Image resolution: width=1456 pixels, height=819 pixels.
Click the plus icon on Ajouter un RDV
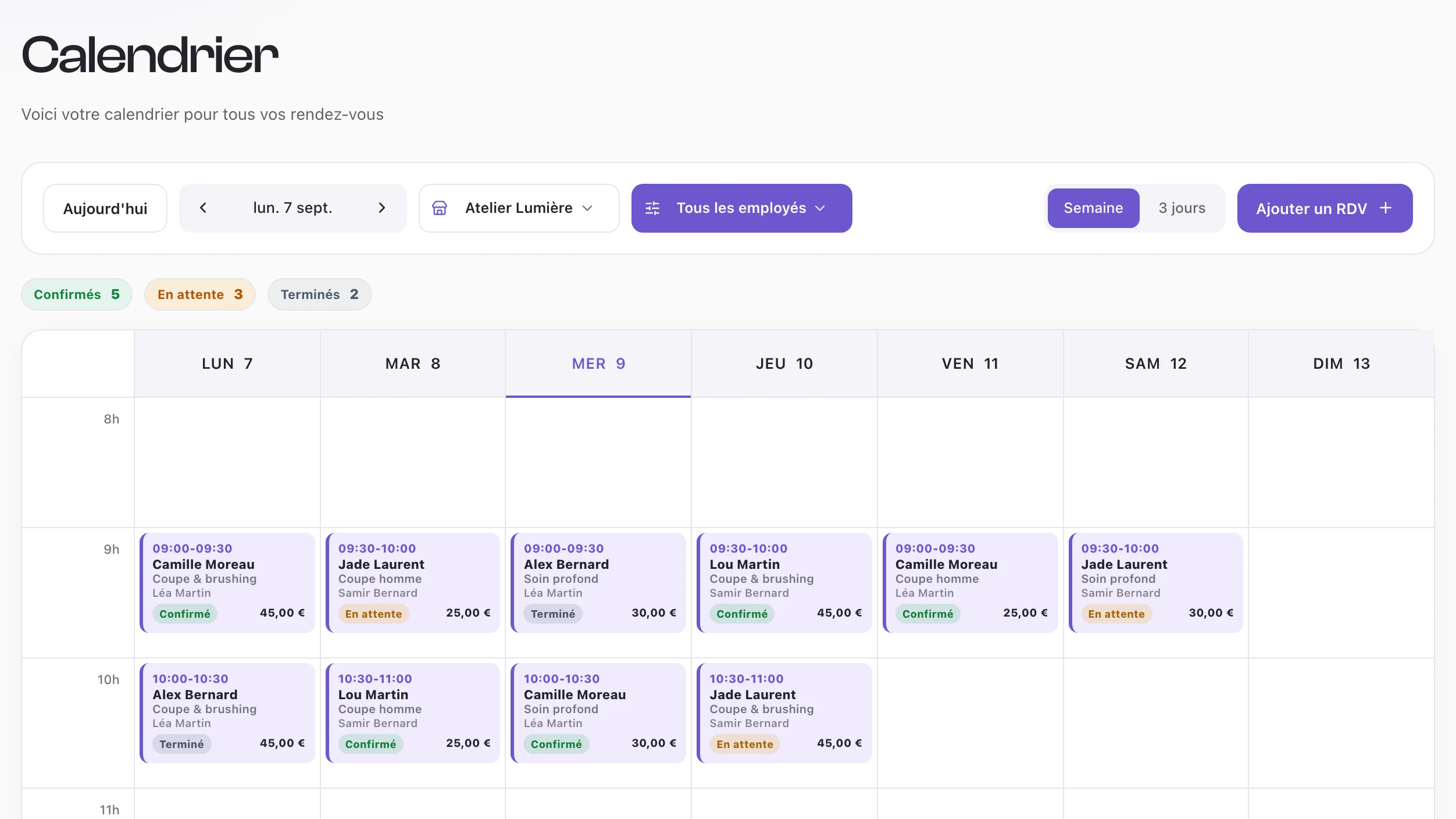(x=1386, y=208)
